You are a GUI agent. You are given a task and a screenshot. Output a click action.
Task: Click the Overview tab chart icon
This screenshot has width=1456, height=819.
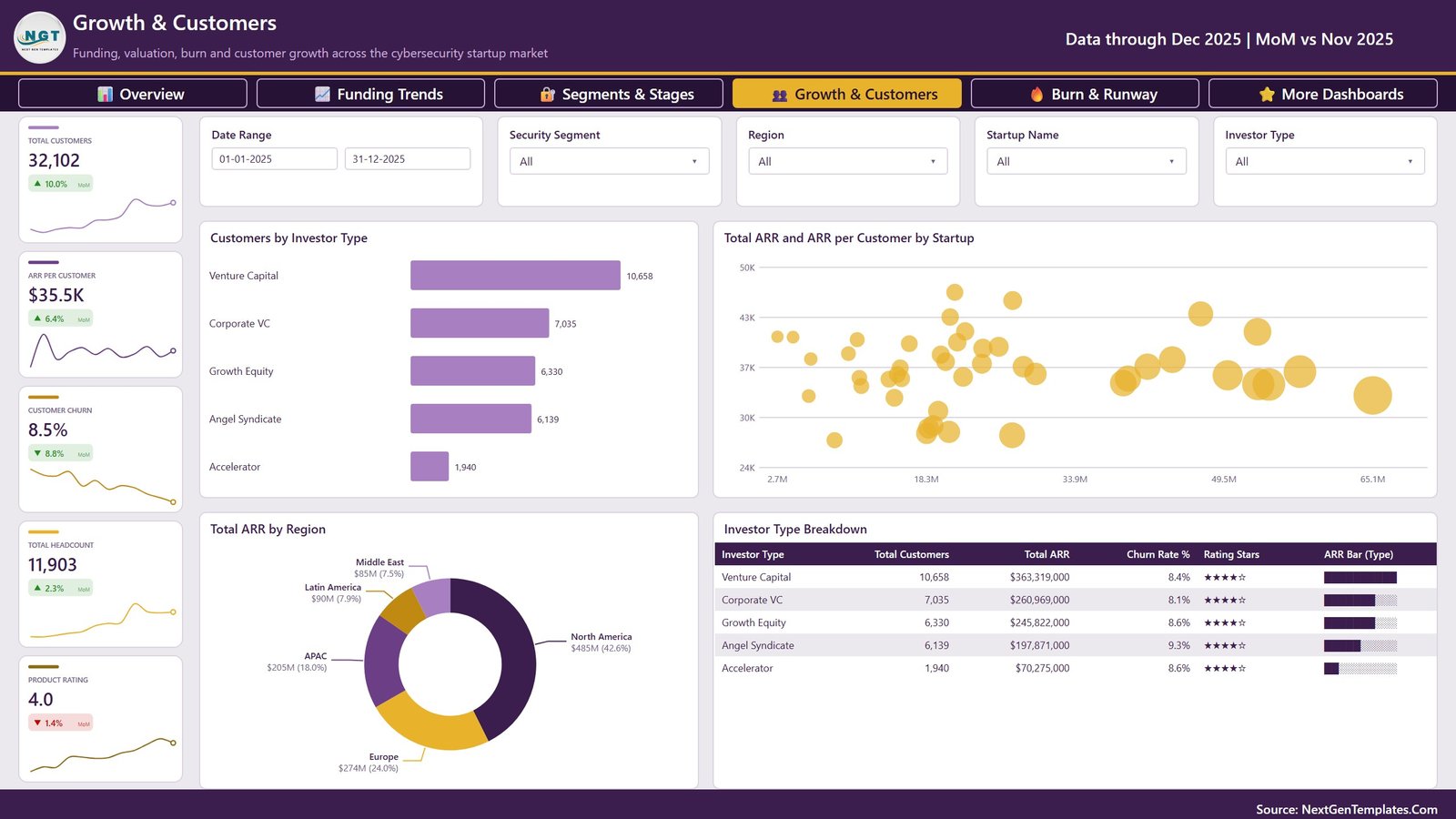coord(106,94)
